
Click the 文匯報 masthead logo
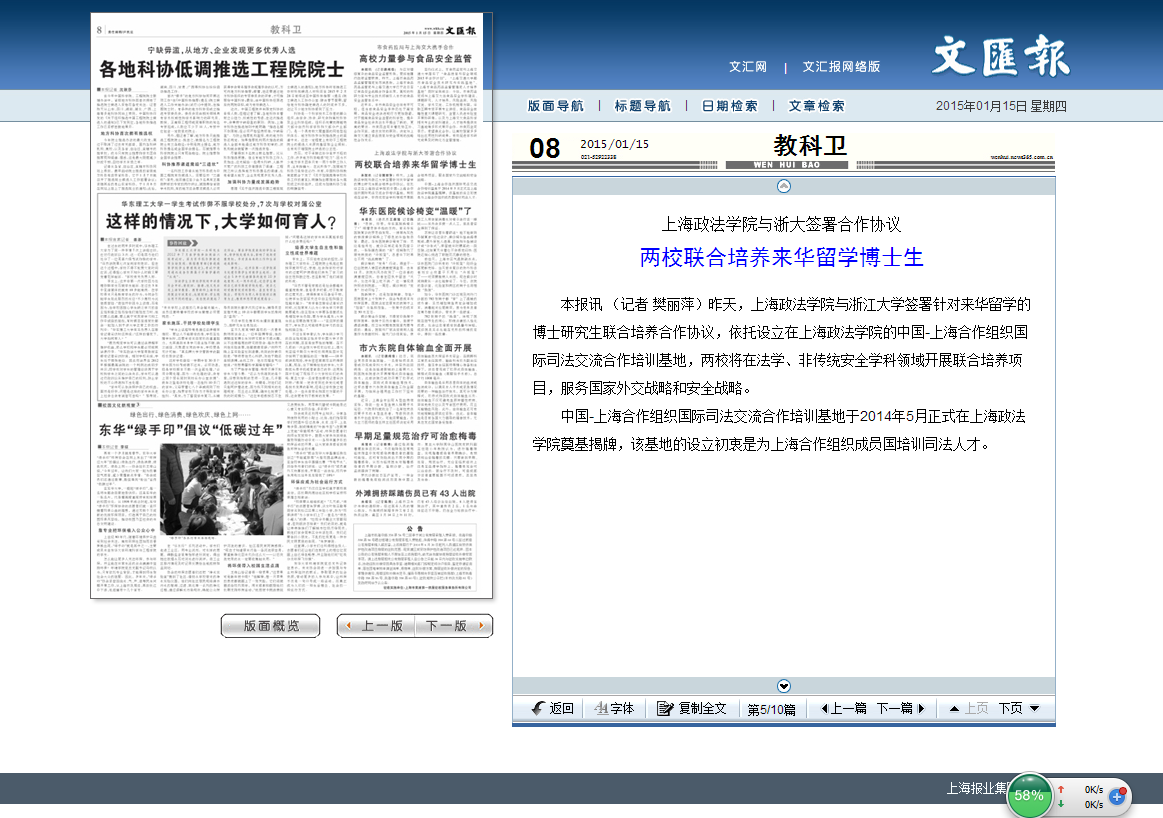click(x=1000, y=57)
